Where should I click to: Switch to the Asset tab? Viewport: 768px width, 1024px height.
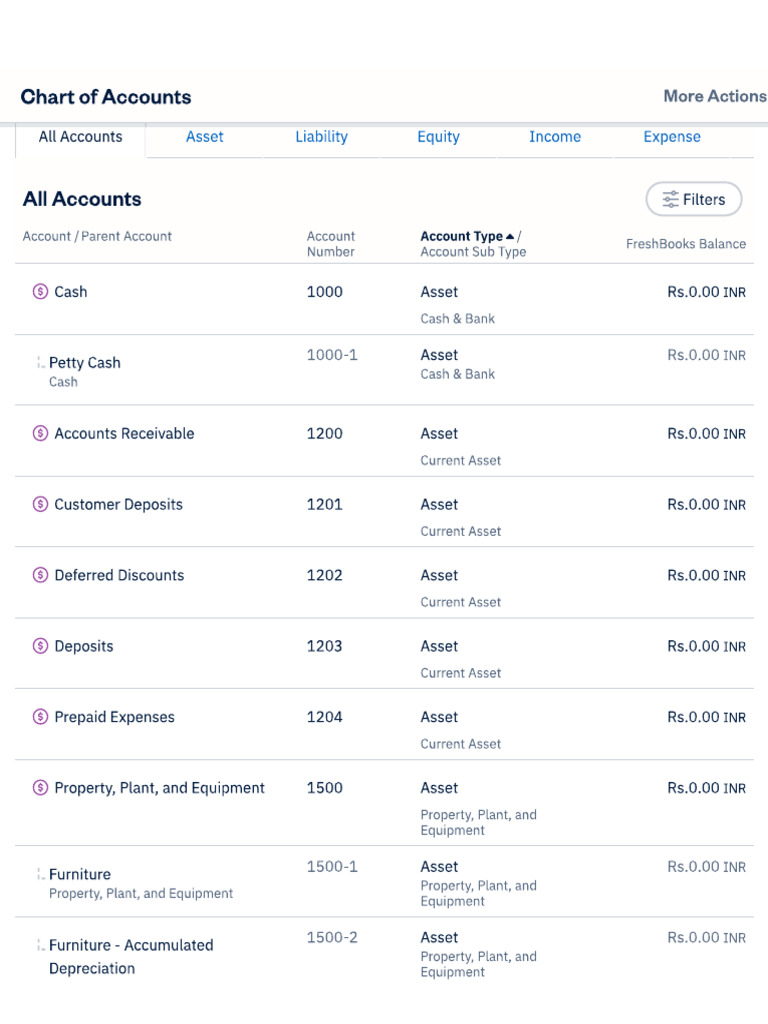tap(205, 137)
